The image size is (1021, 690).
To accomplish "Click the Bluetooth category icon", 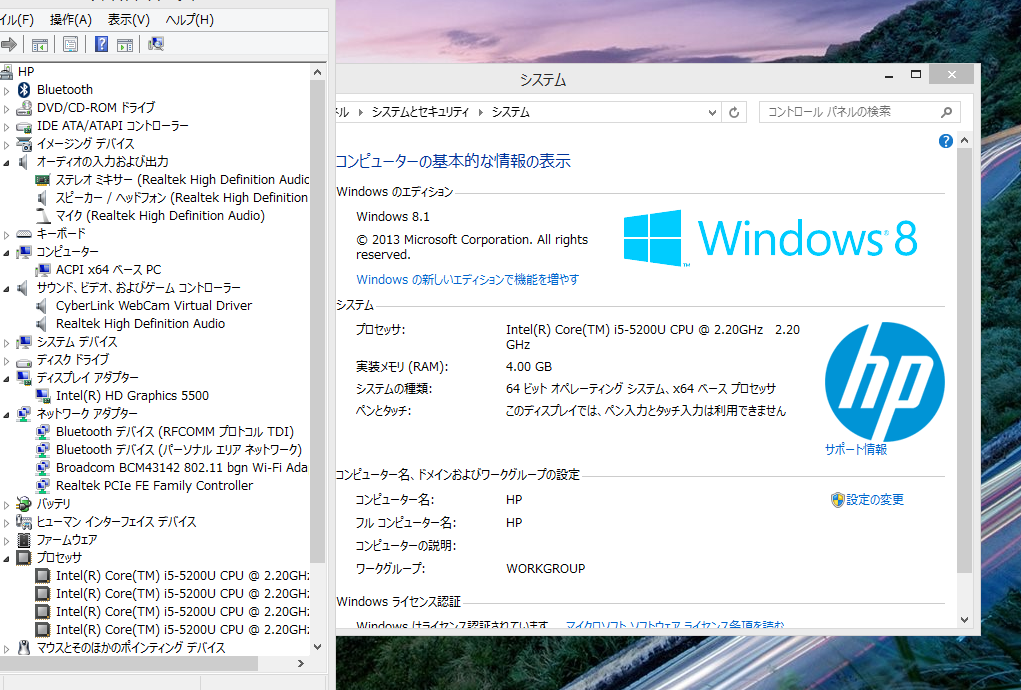I will 24,90.
